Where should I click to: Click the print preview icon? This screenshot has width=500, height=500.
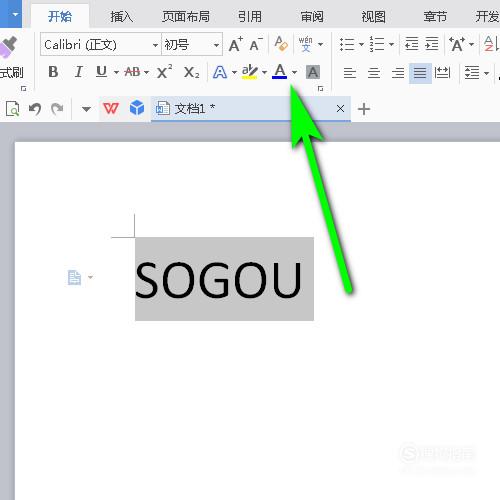pos(13,109)
